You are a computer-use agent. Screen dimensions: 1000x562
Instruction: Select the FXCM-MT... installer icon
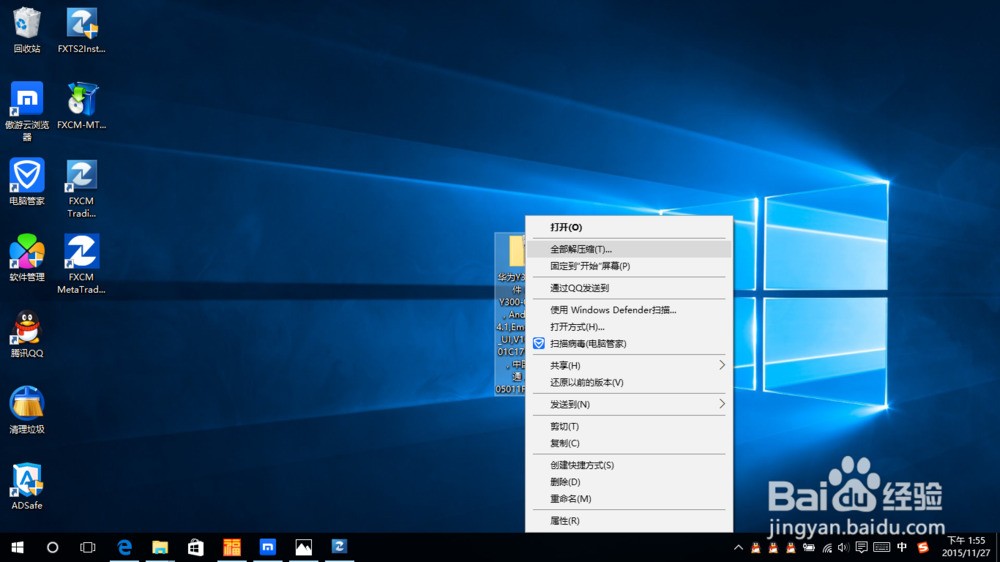coord(81,106)
